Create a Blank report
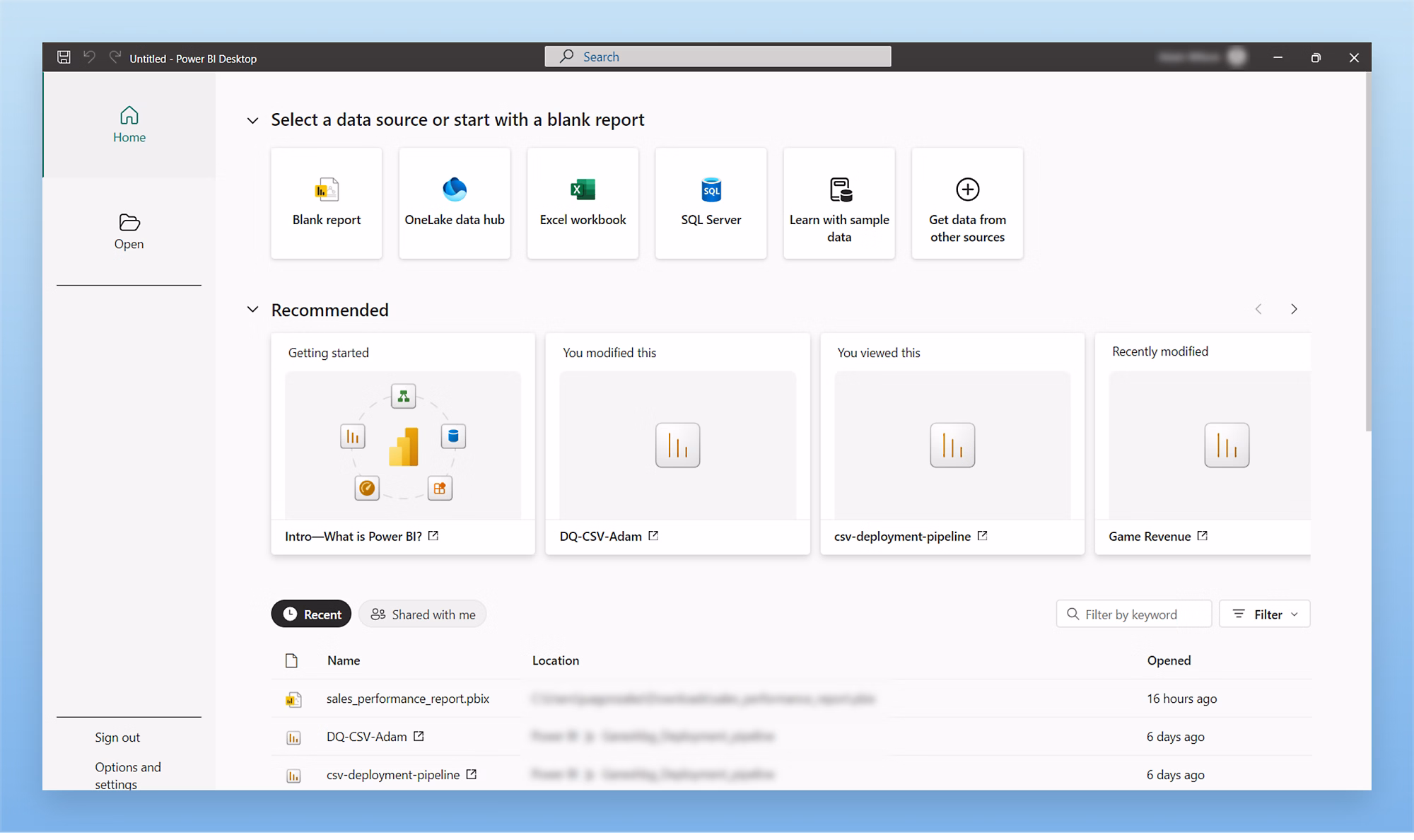1414x840 pixels. (x=326, y=203)
